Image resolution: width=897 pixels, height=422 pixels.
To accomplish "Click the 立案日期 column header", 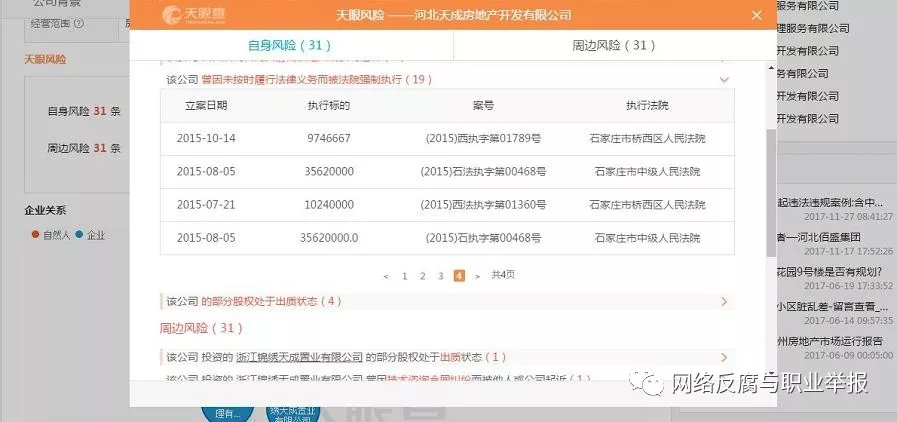I will 206,105.
